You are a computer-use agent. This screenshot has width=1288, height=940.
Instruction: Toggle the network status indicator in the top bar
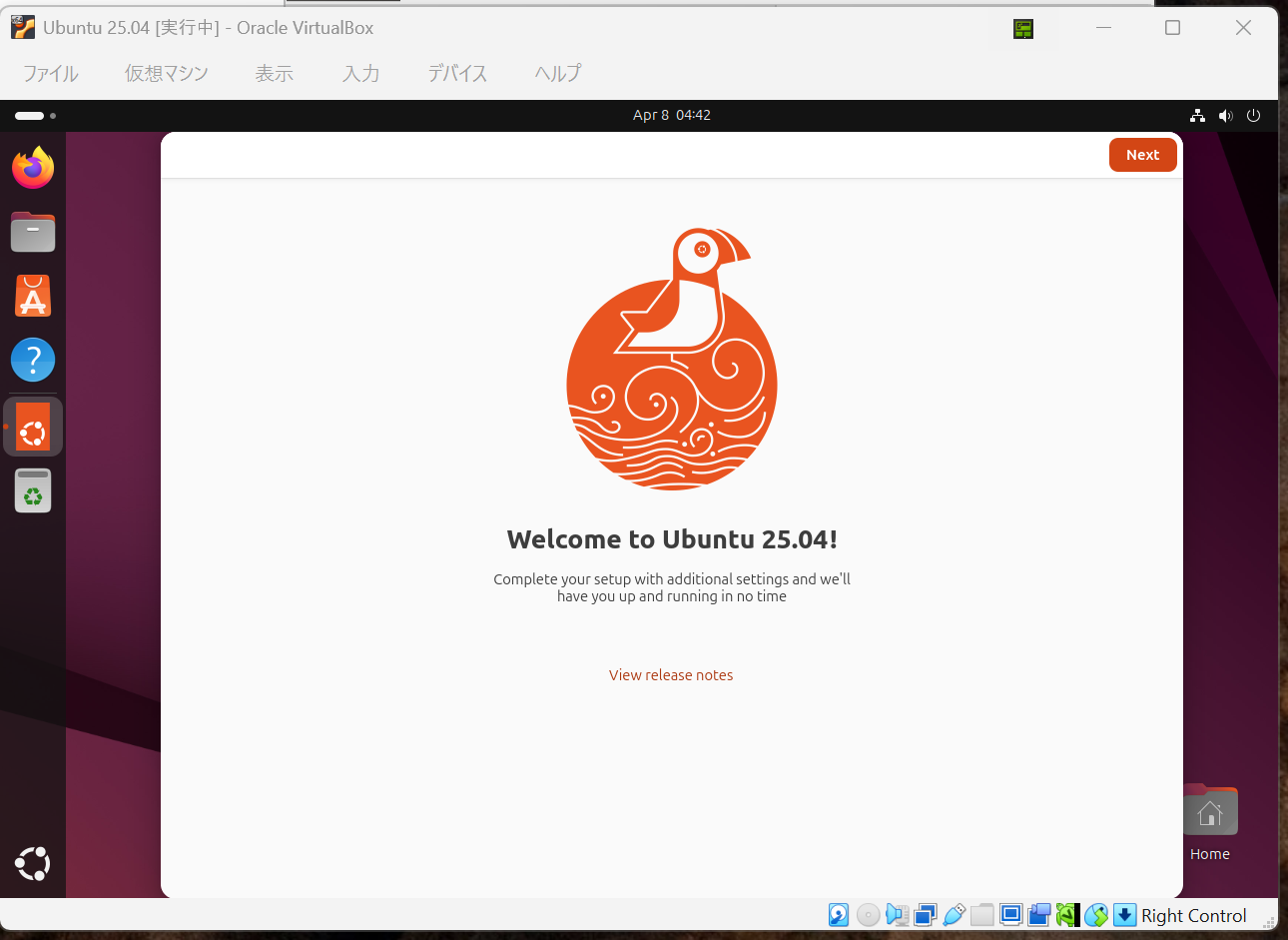tap(1197, 115)
